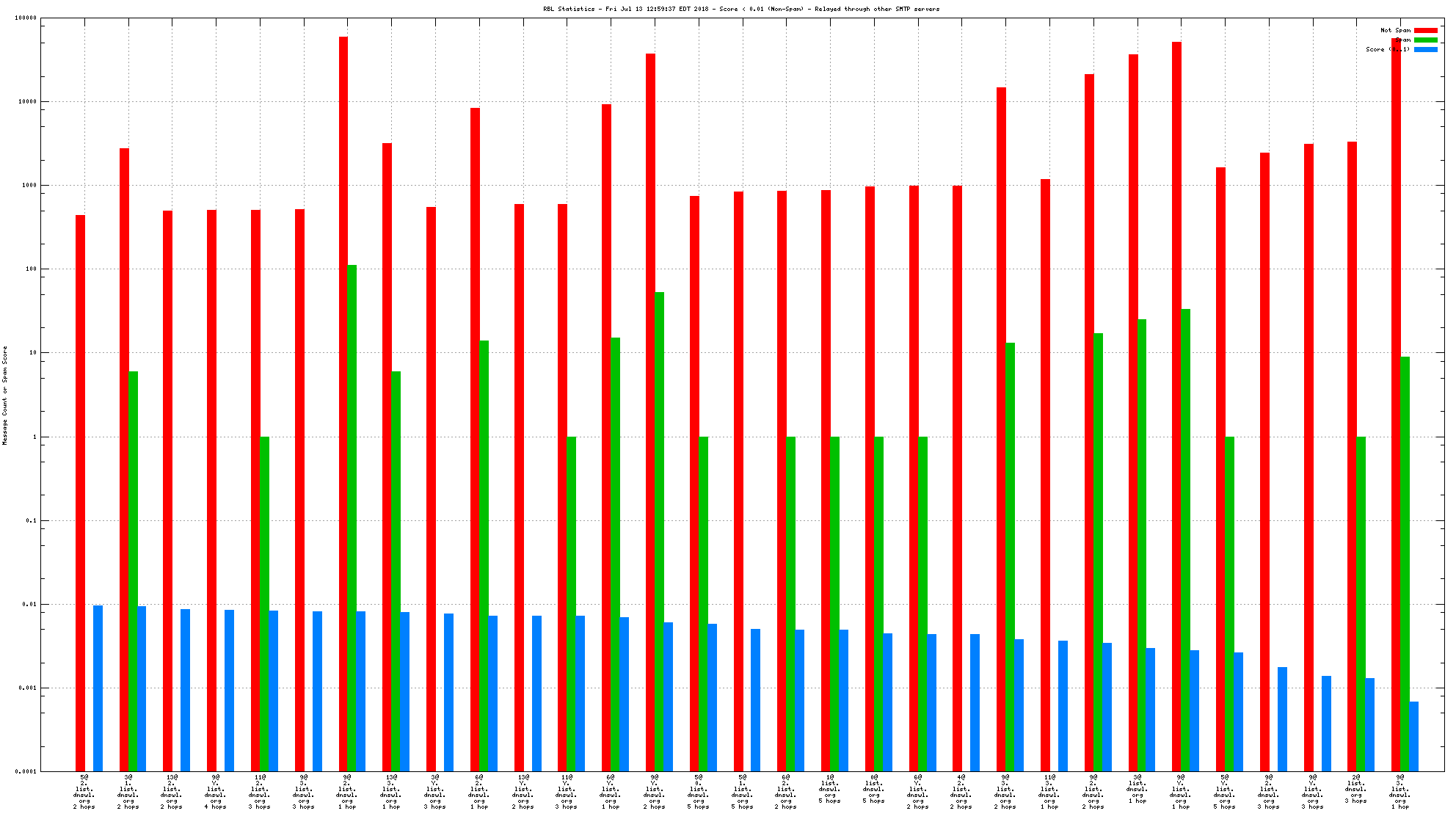This screenshot has height=819, width=1456.
Task: Click the last x-axis label at far right
Action: (x=1400, y=791)
